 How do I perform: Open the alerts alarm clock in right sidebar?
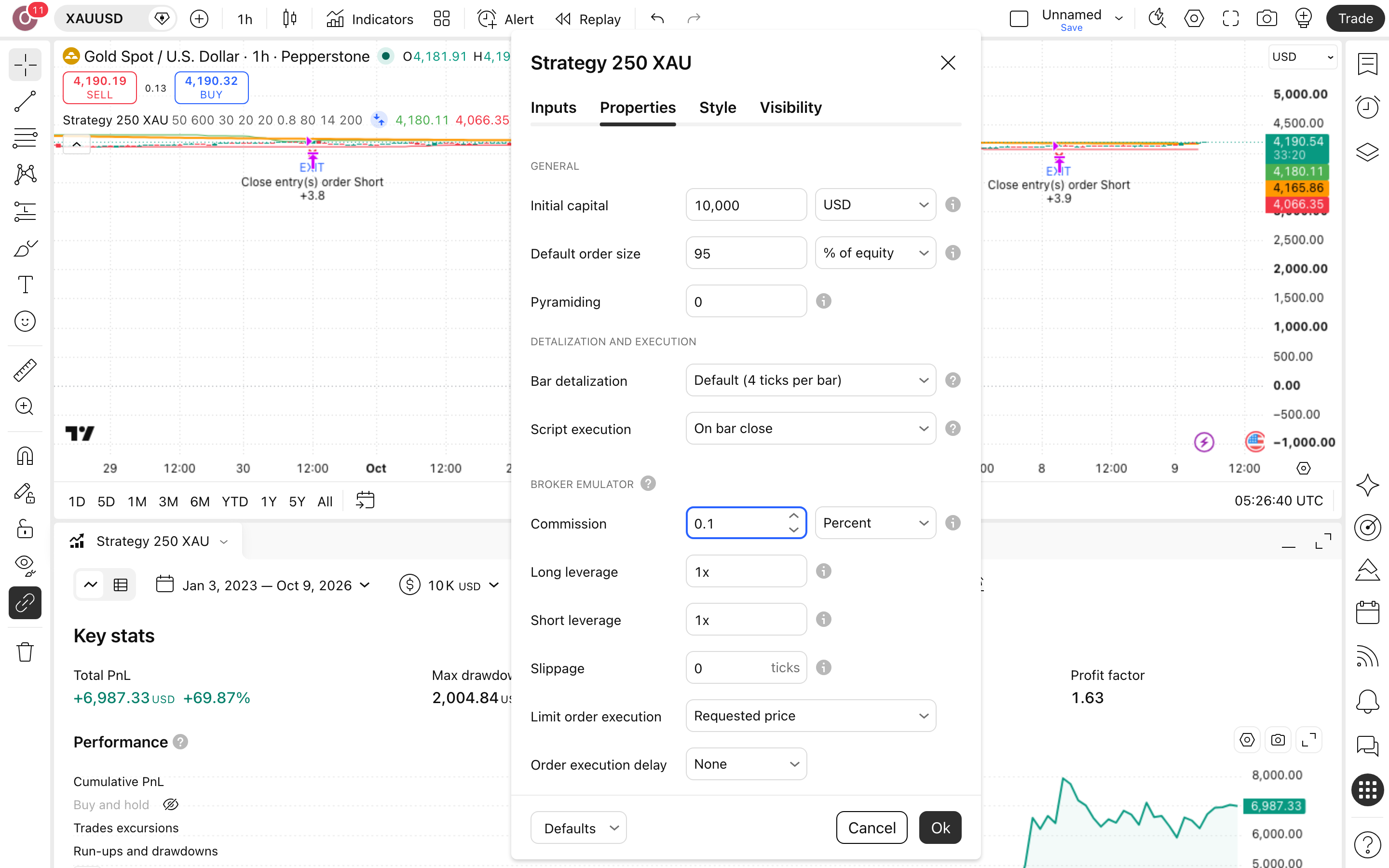pyautogui.click(x=1367, y=108)
